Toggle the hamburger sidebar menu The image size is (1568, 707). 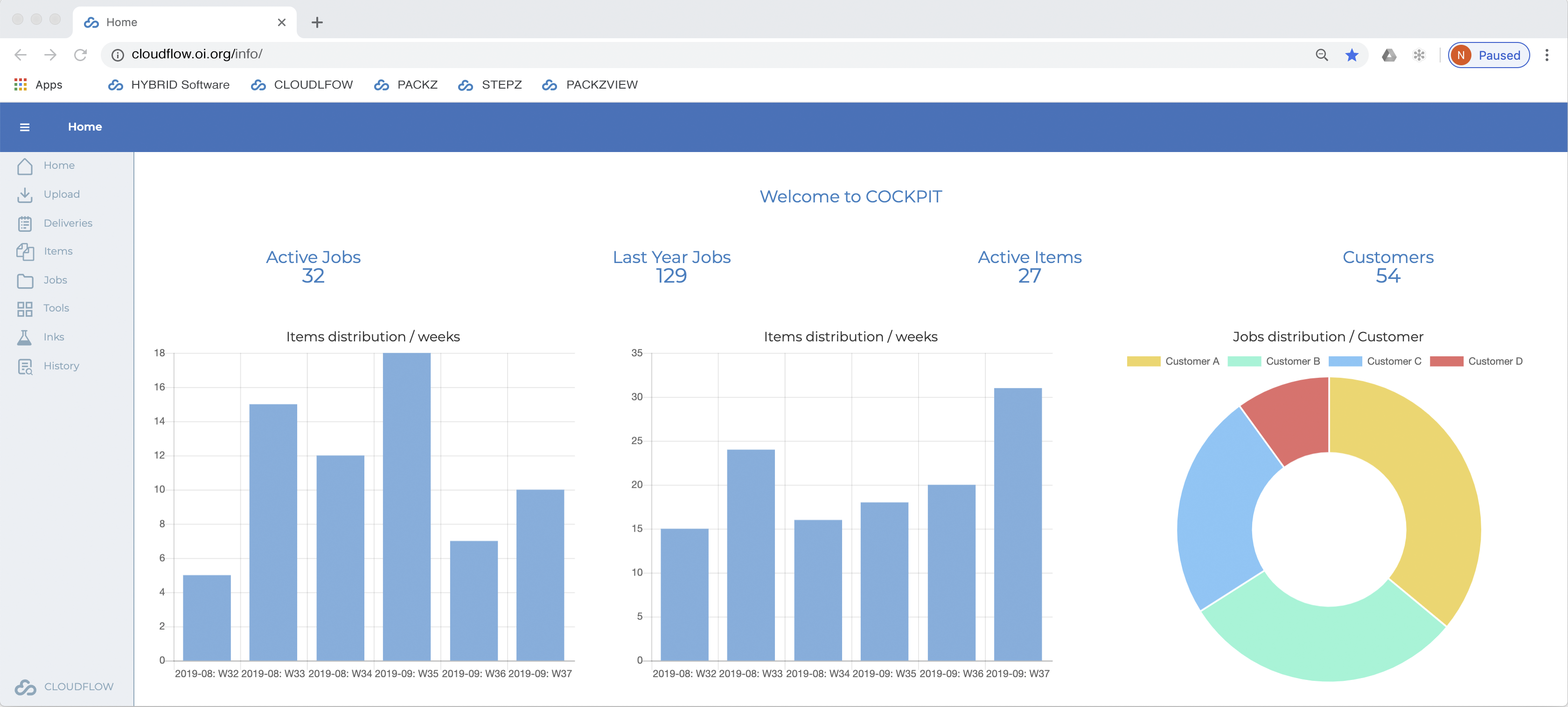click(x=24, y=127)
